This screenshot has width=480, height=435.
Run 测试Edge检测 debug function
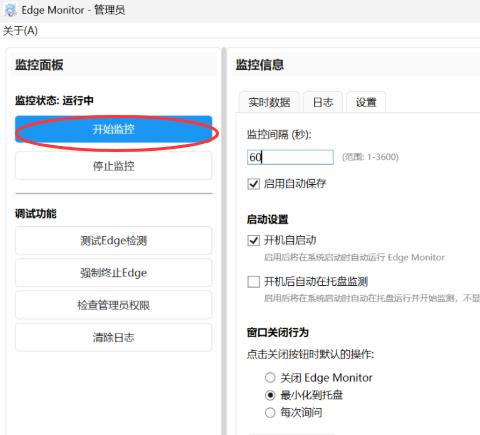pyautogui.click(x=113, y=240)
